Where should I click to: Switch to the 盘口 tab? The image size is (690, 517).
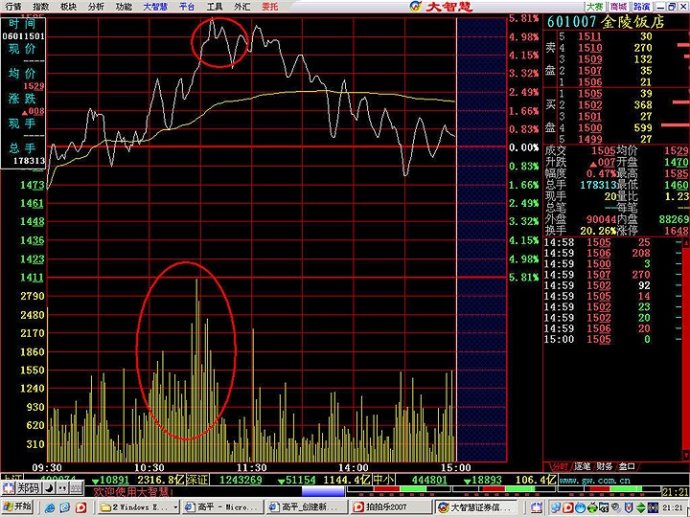[627, 466]
